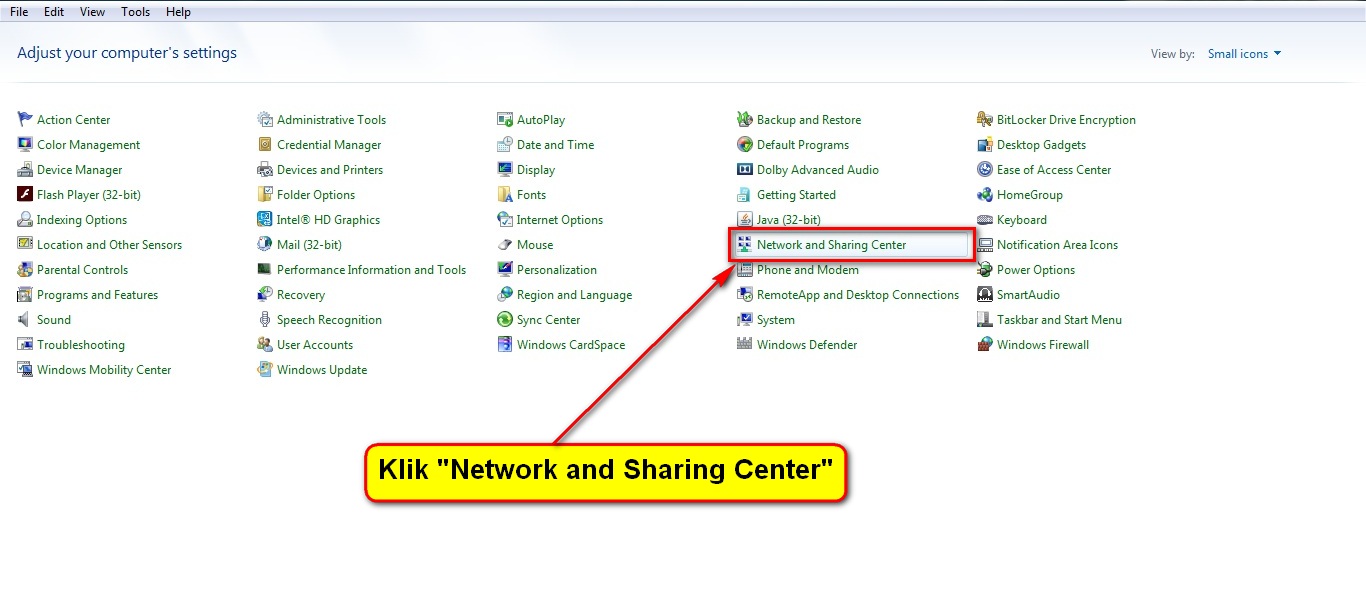This screenshot has height=603, width=1366.
Task: Open the Programs and Features link
Action: (x=97, y=295)
